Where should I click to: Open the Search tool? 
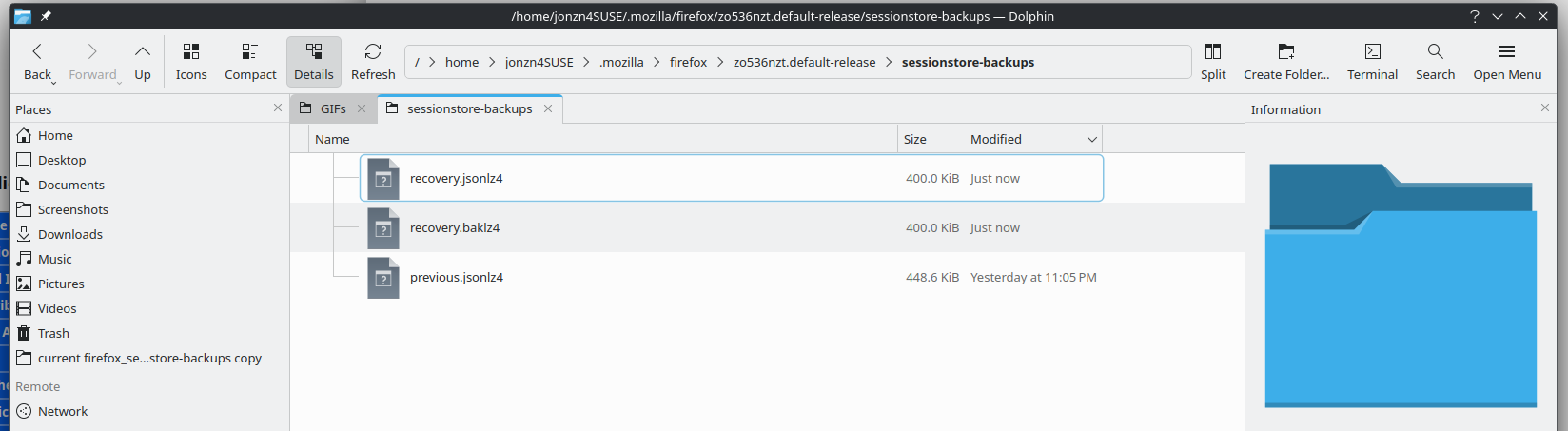click(x=1435, y=61)
